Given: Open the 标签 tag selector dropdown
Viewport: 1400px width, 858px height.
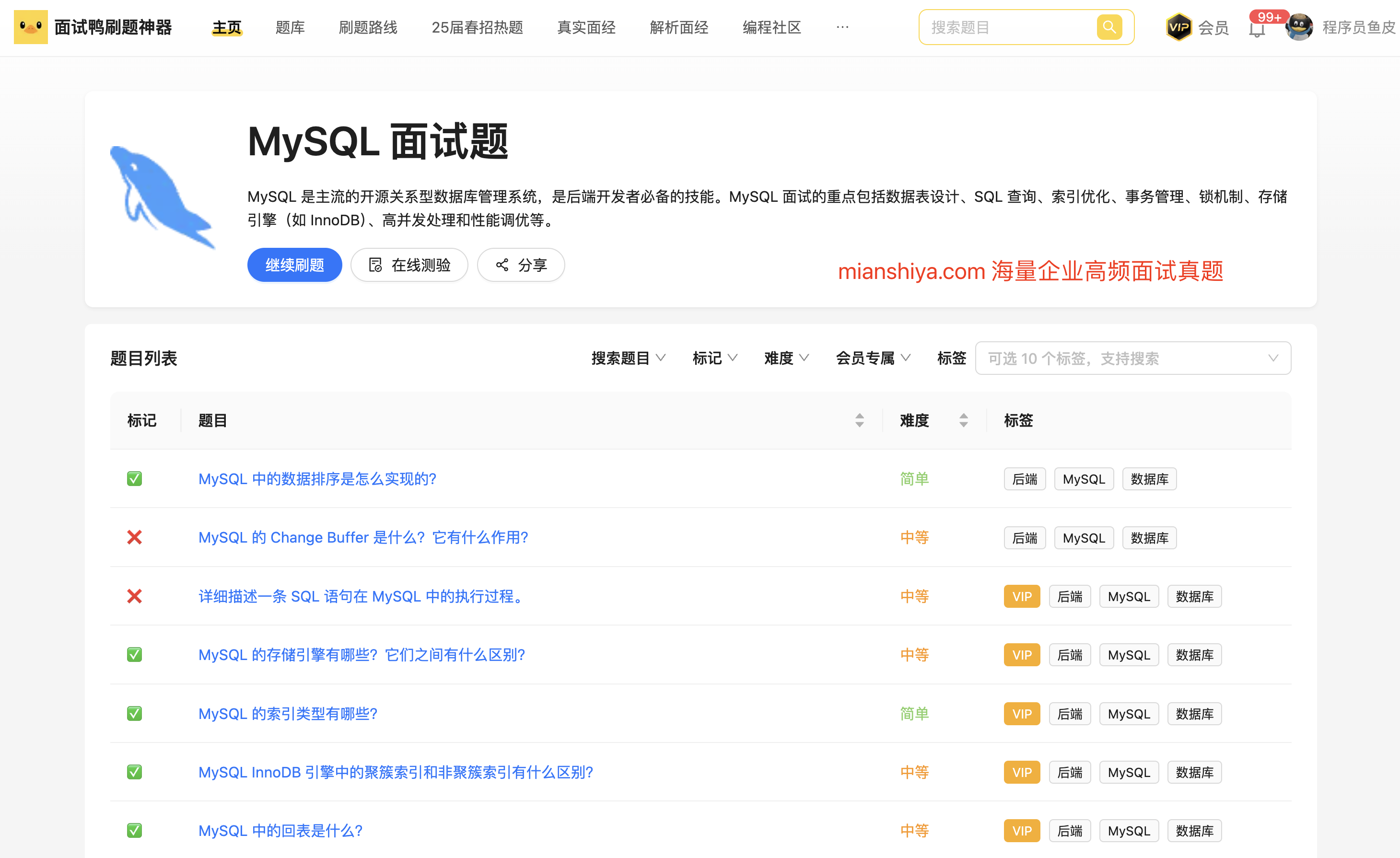Looking at the screenshot, I should 1132,358.
